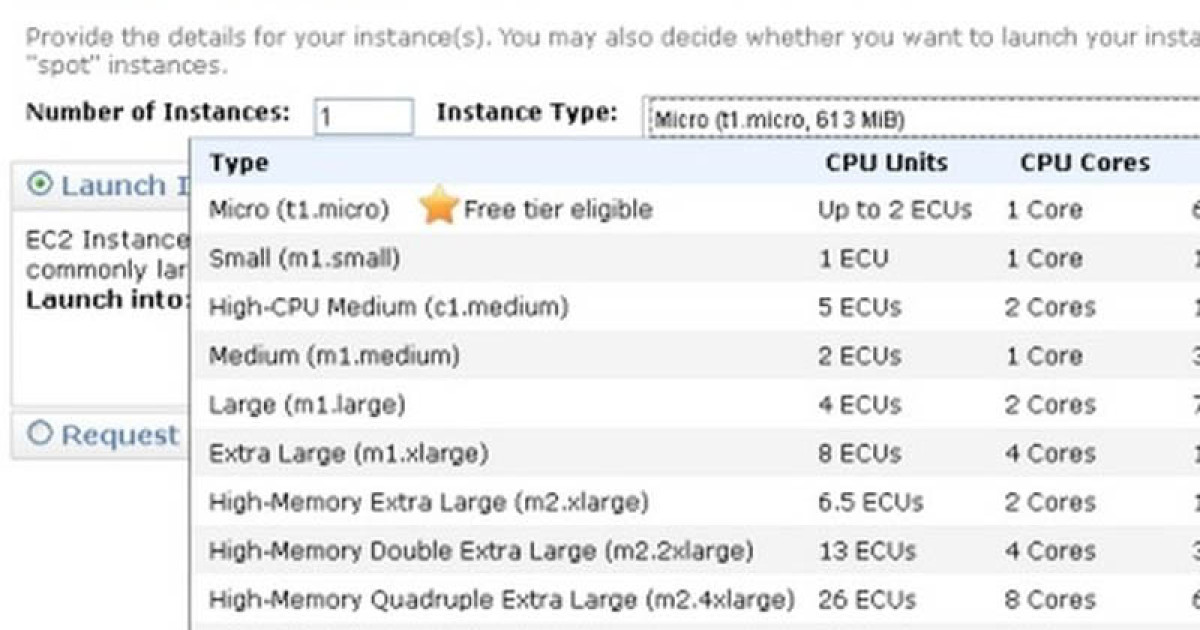
Task: Choose Small (m1.small) instance type
Action: 304,259
